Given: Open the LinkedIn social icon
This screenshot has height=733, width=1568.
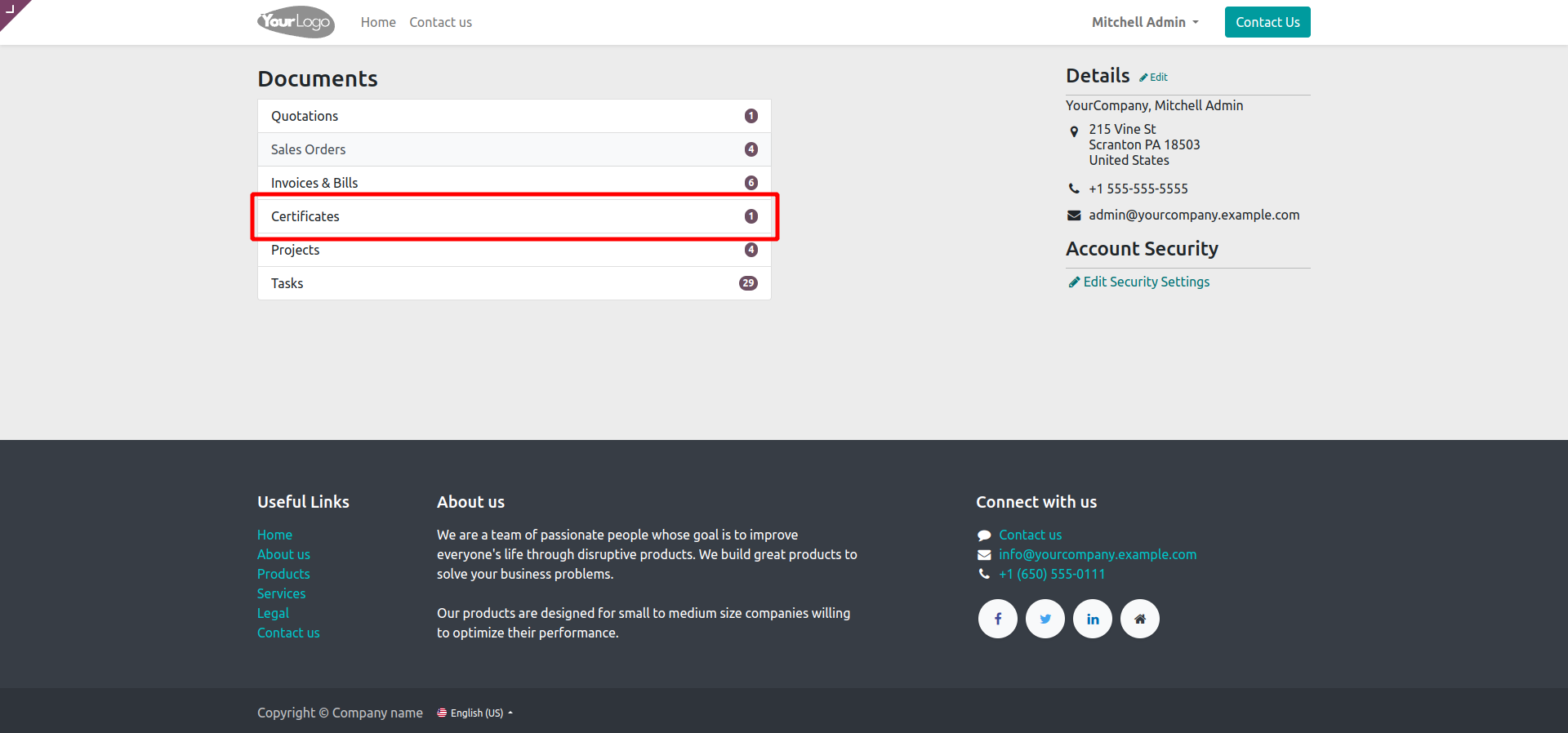Looking at the screenshot, I should pyautogui.click(x=1092, y=619).
